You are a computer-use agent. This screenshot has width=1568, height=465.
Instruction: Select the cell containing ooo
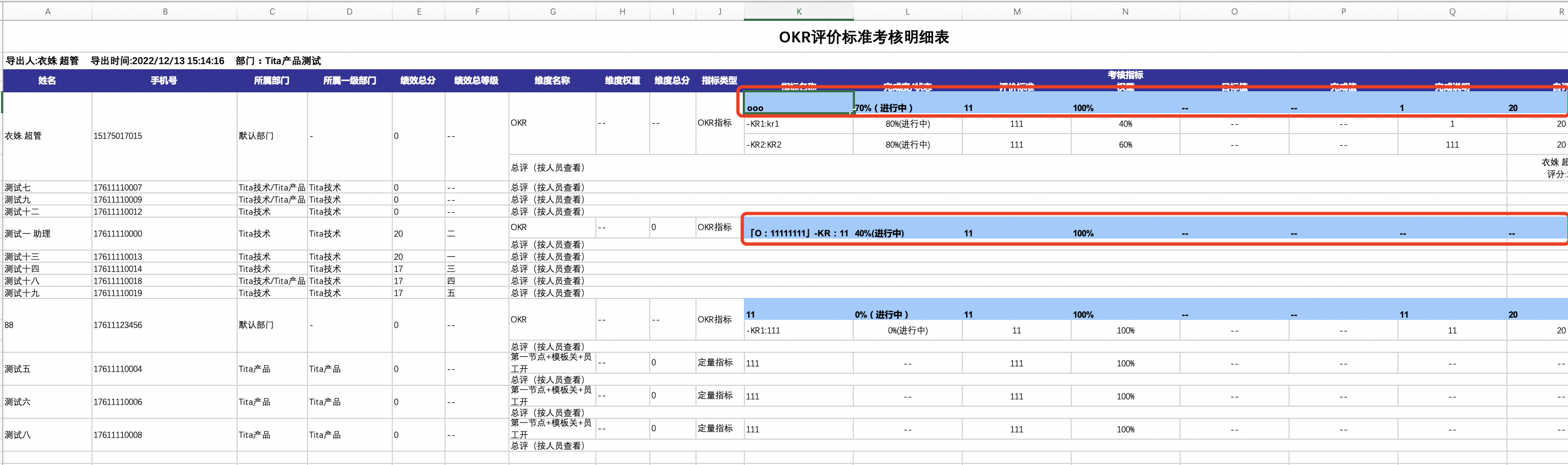(799, 103)
